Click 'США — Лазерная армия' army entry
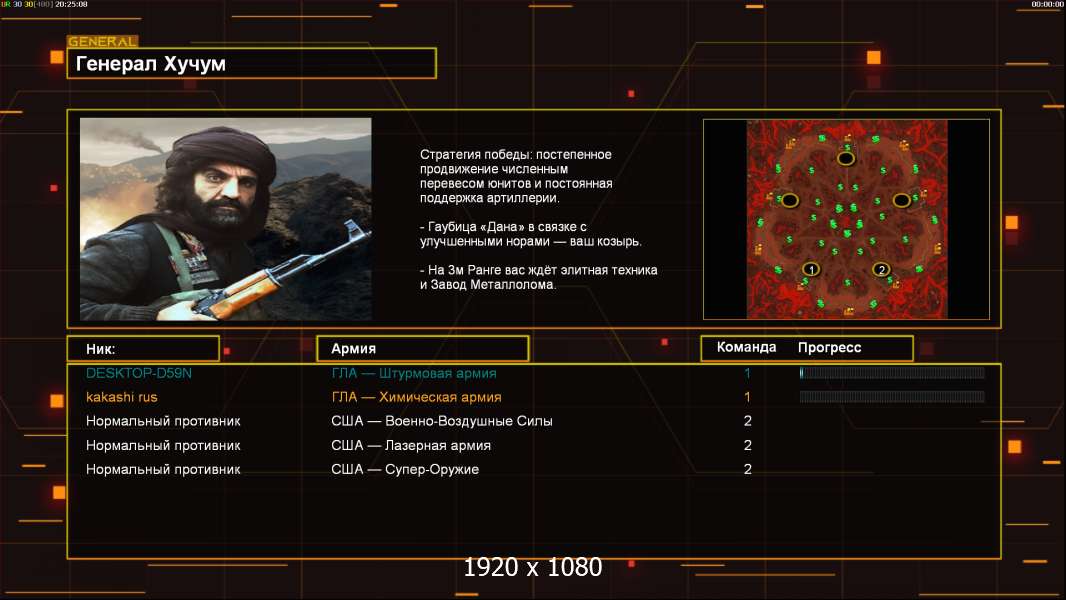This screenshot has height=600, width=1066. 411,446
